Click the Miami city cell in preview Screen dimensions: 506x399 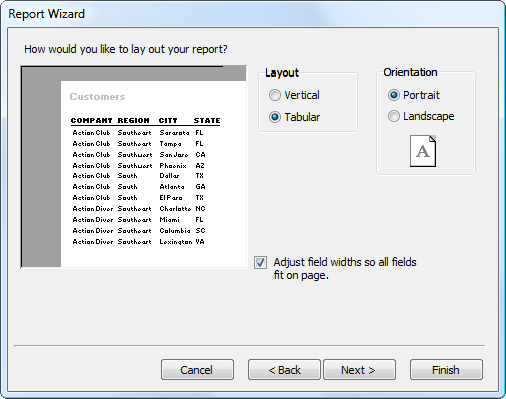[169, 220]
